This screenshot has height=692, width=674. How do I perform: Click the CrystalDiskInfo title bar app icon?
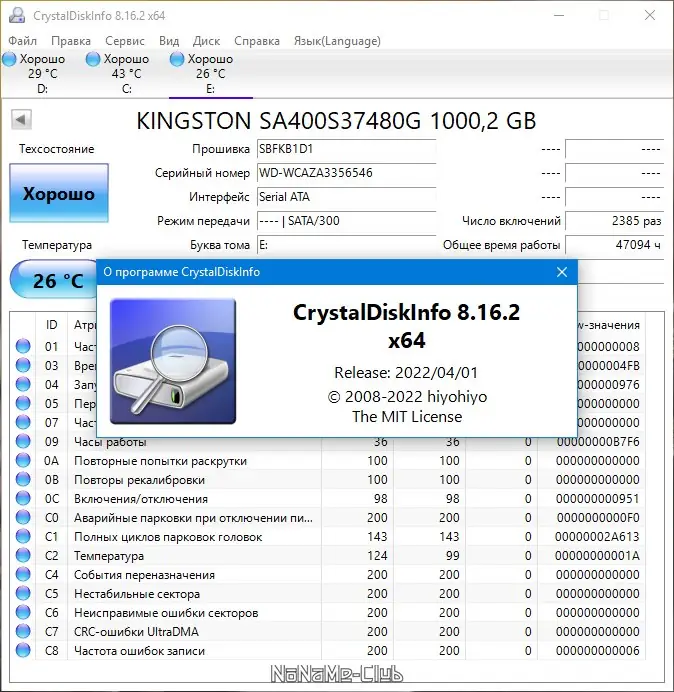(x=17, y=15)
